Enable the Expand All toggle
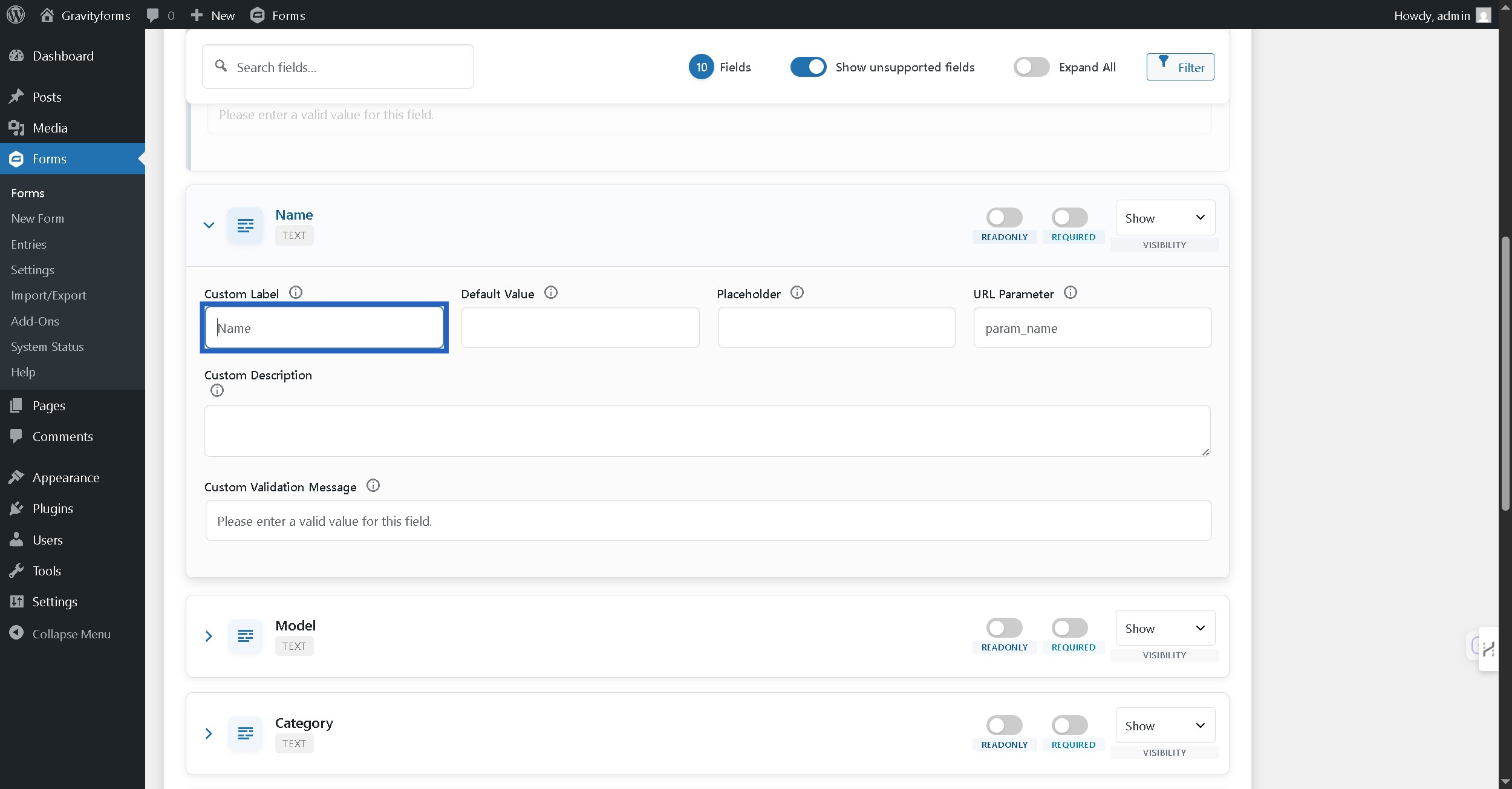Viewport: 1512px width, 789px height. click(1031, 67)
